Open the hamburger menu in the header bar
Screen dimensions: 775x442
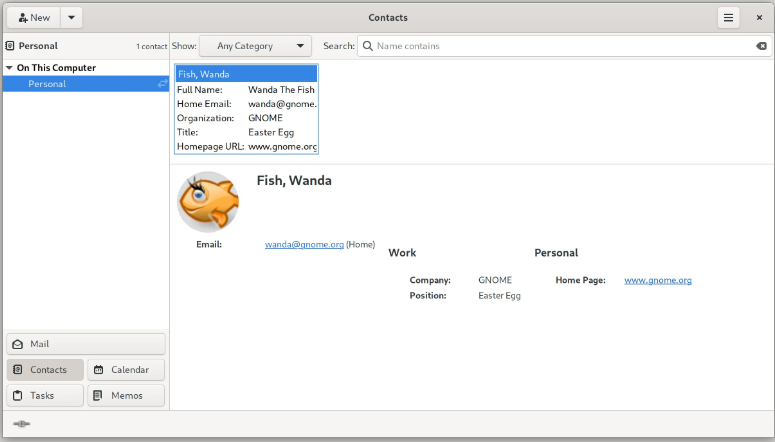[729, 18]
